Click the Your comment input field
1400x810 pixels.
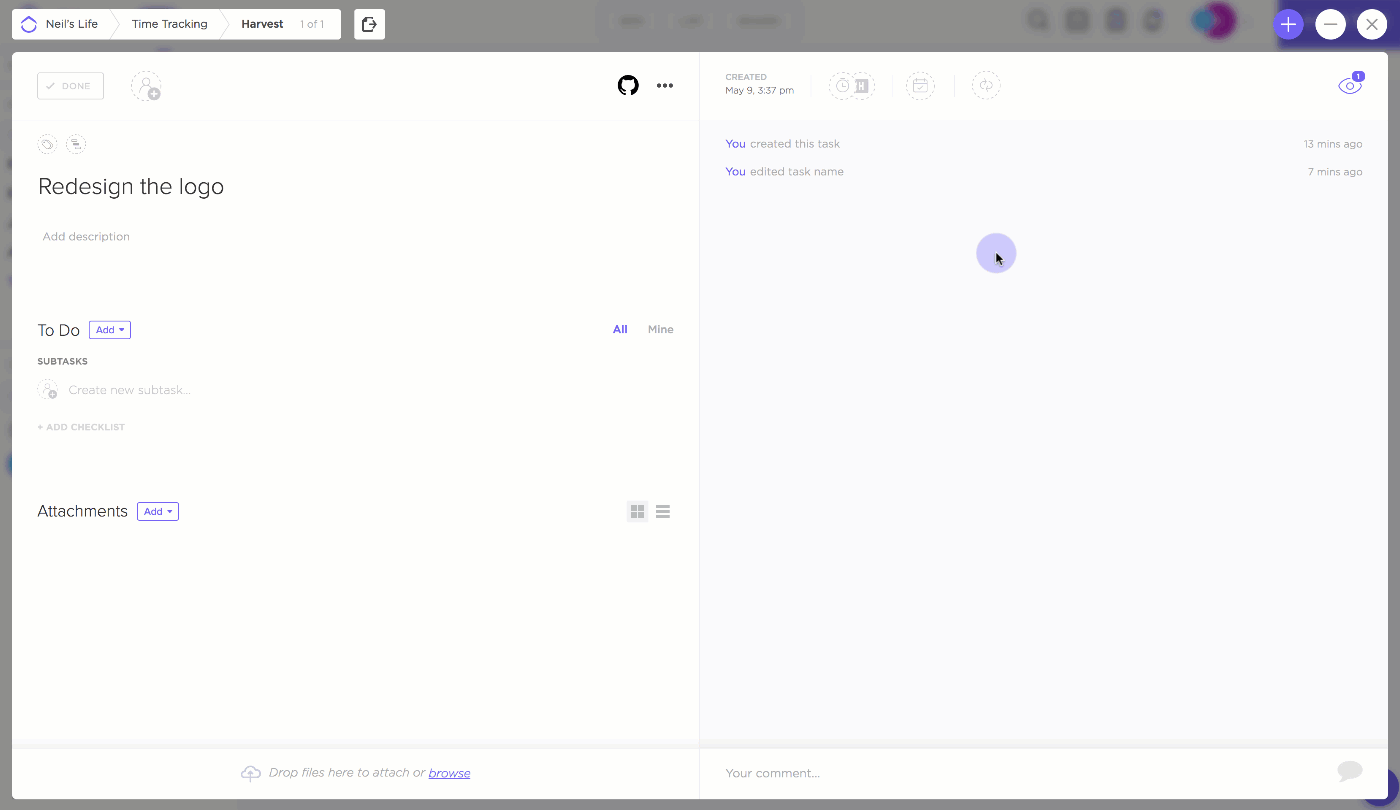1020,773
